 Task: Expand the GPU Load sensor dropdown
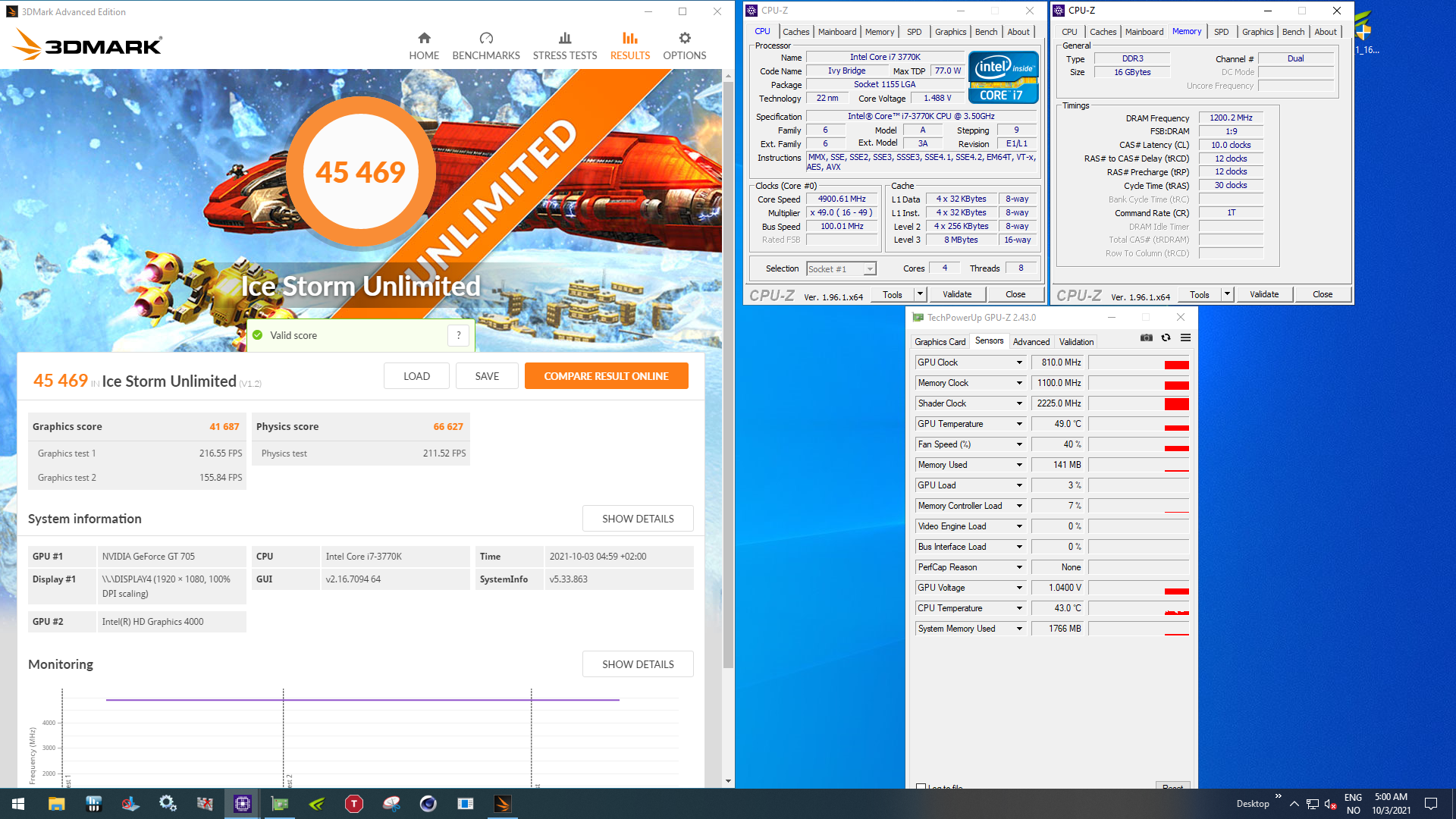tap(1019, 485)
